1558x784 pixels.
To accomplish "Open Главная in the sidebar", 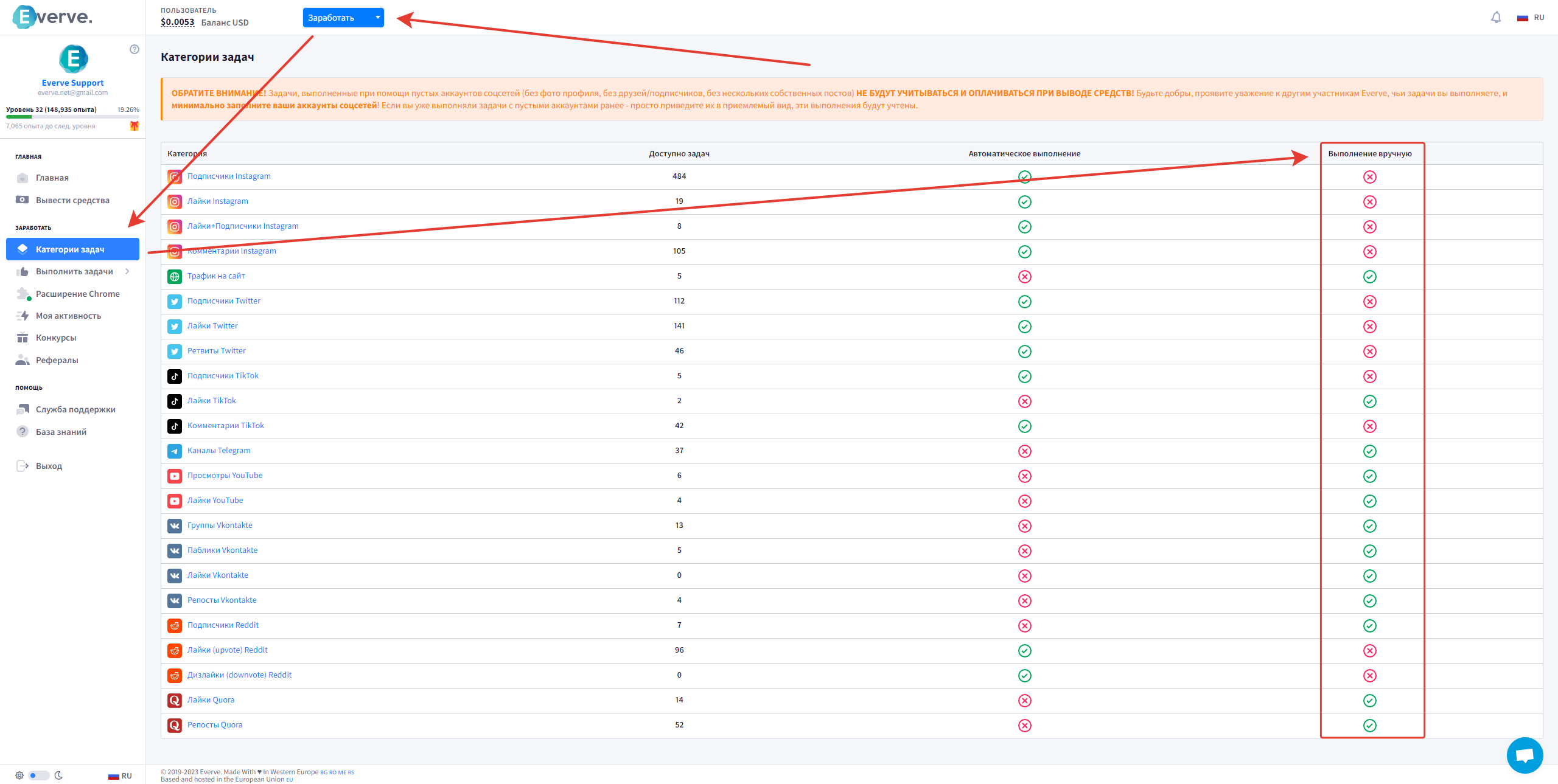I will (x=73, y=178).
